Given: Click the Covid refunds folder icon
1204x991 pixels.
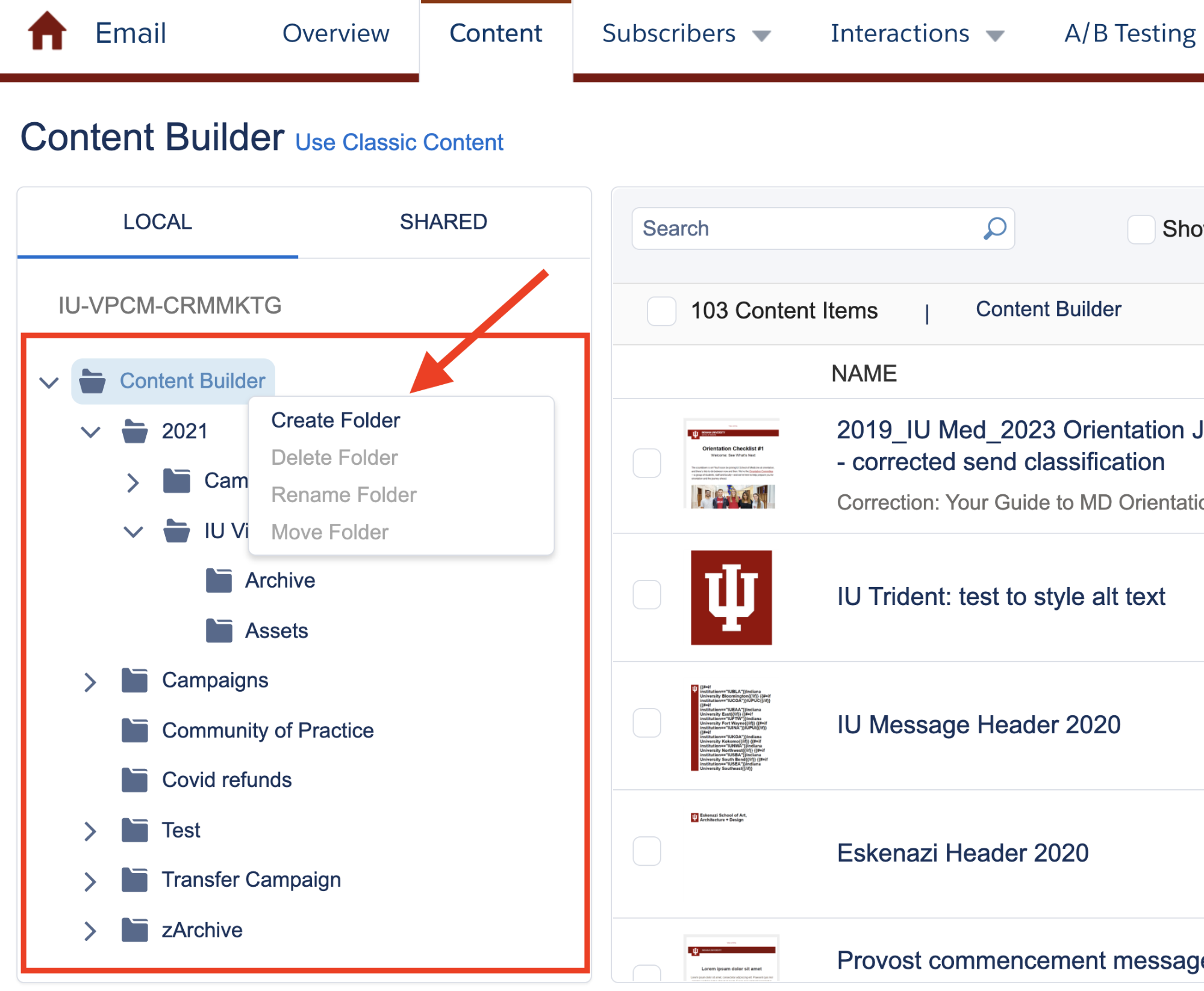Looking at the screenshot, I should [x=134, y=780].
